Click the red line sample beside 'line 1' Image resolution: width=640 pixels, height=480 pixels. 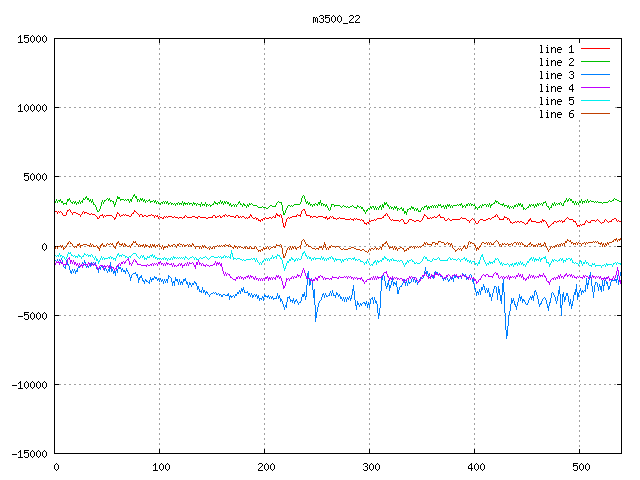click(595, 49)
